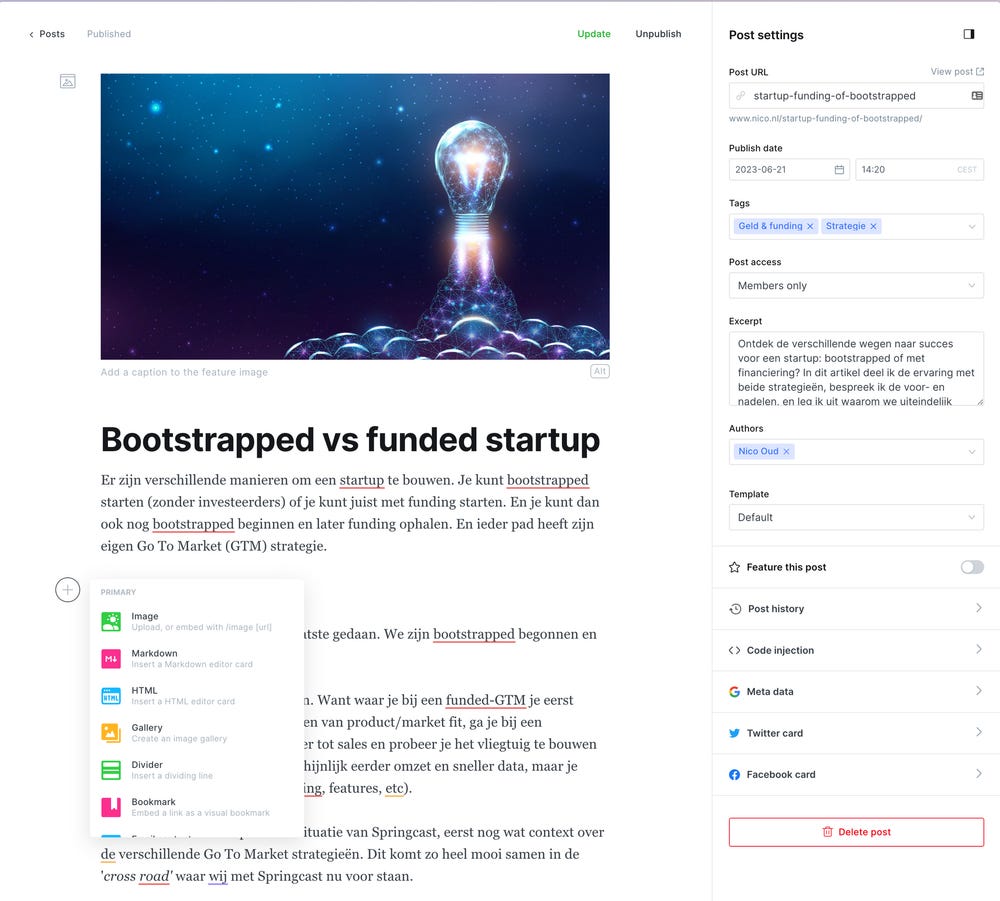Image resolution: width=1000 pixels, height=901 pixels.
Task: Click the publish time 14:20 field
Action: tap(919, 170)
